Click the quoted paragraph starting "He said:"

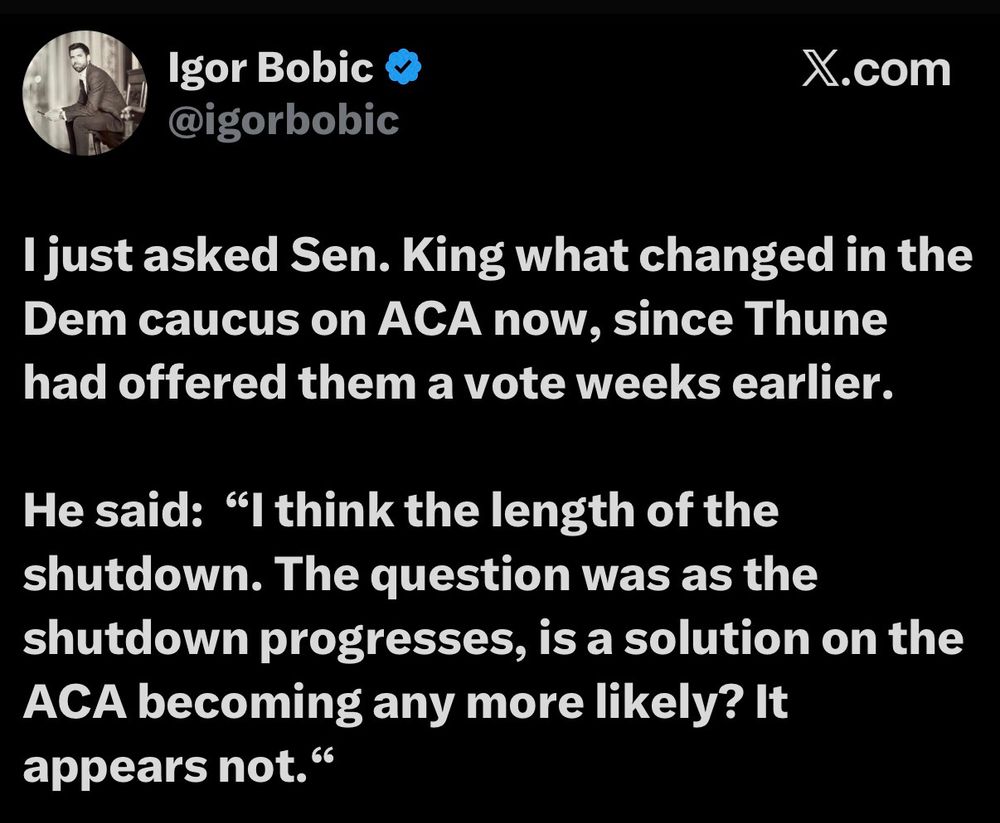click(493, 638)
